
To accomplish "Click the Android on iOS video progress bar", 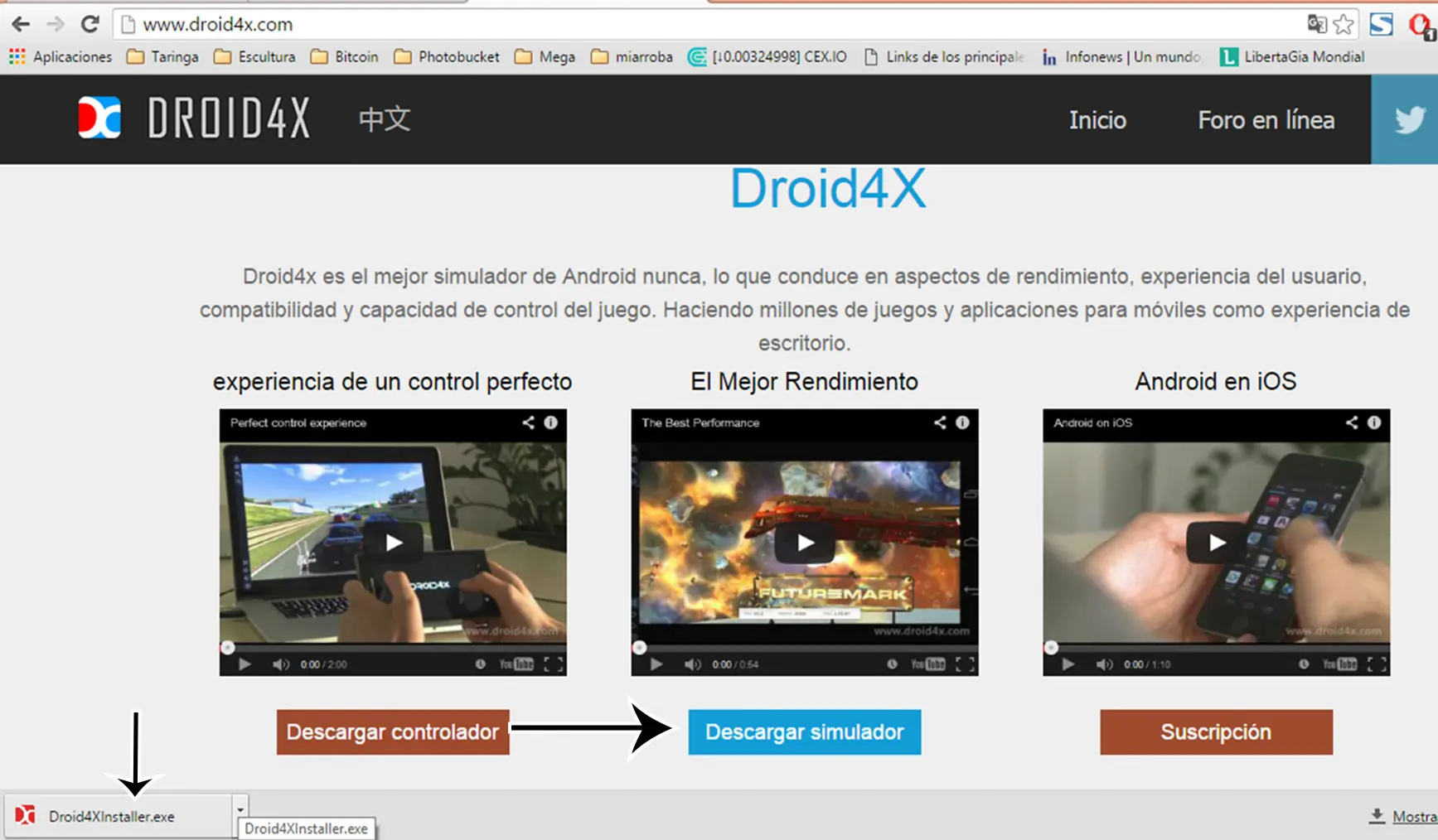I will 1217,648.
